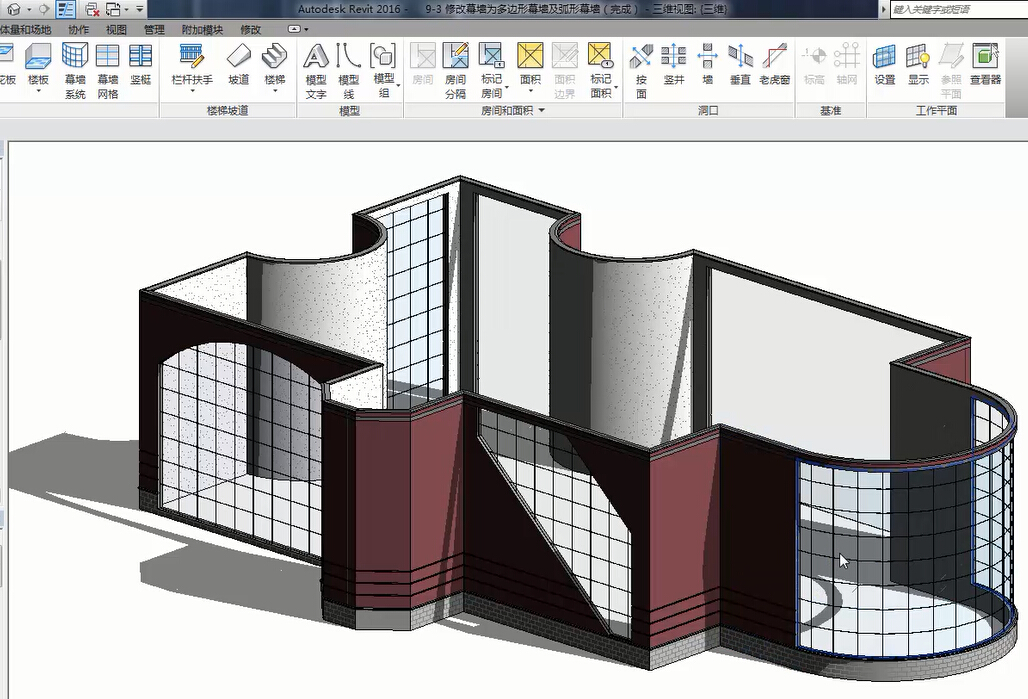Open the Stair (楼梯) dropdown
The height and width of the screenshot is (699, 1028).
pos(274,91)
